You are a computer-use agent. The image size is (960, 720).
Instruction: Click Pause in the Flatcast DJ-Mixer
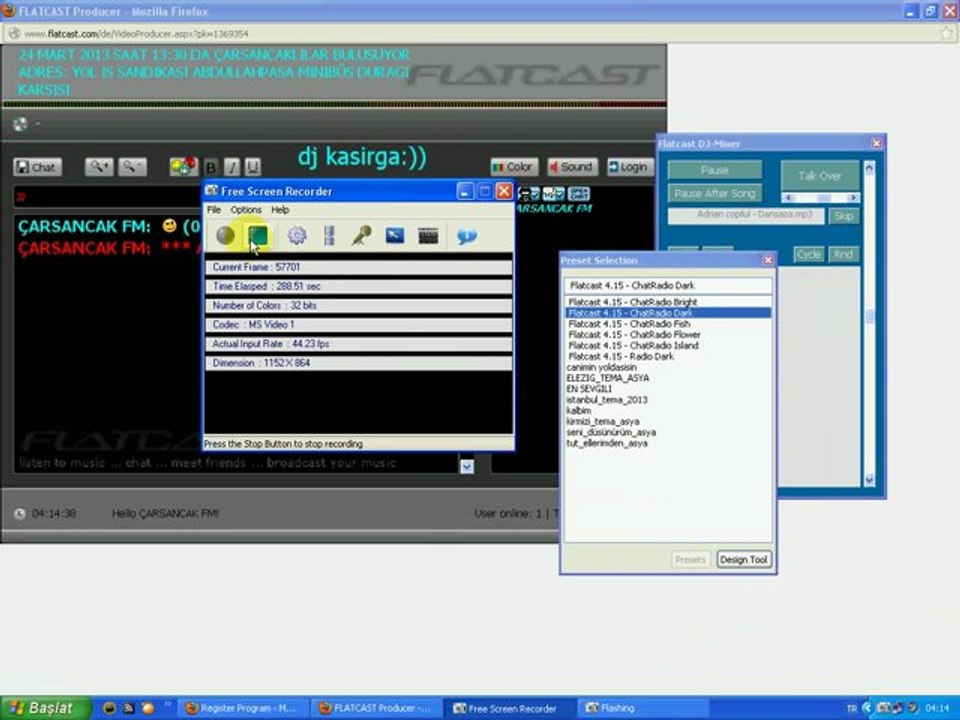pyautogui.click(x=714, y=170)
